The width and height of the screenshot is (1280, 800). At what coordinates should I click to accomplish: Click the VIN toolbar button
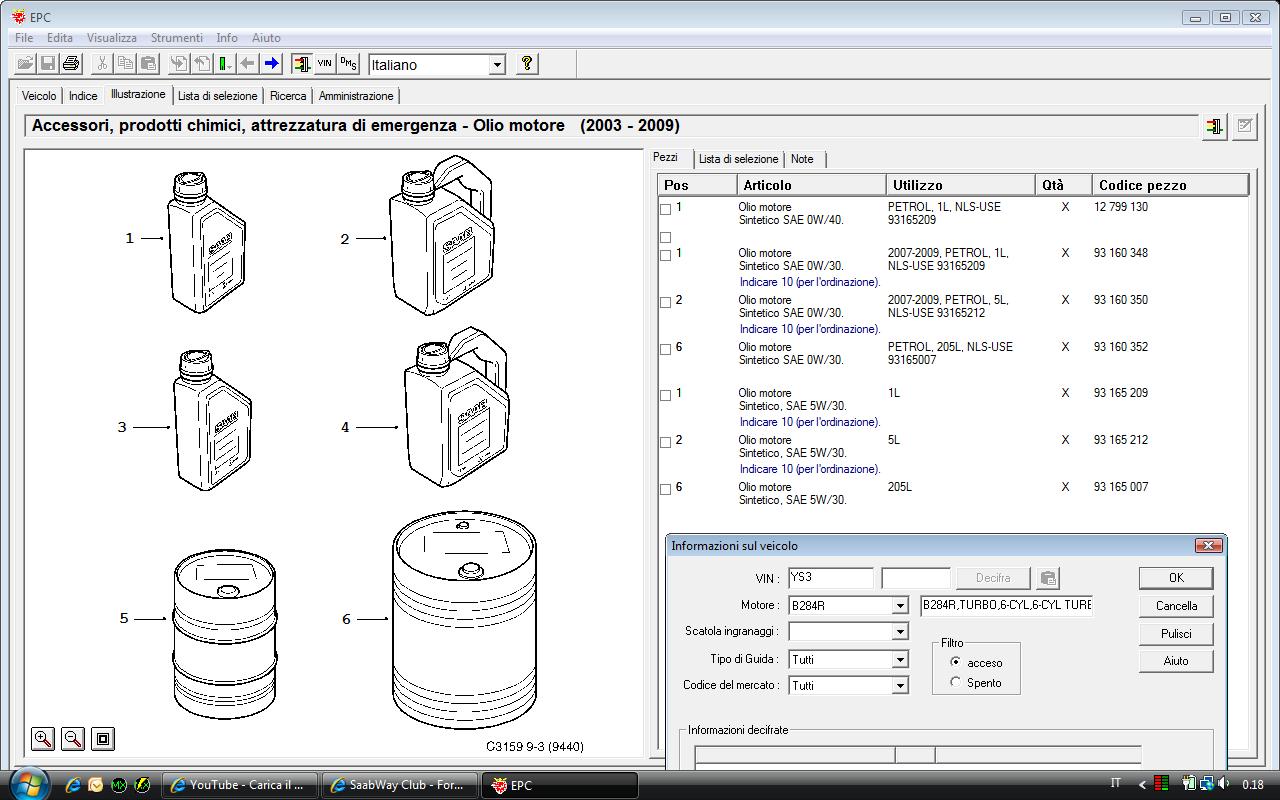324,64
